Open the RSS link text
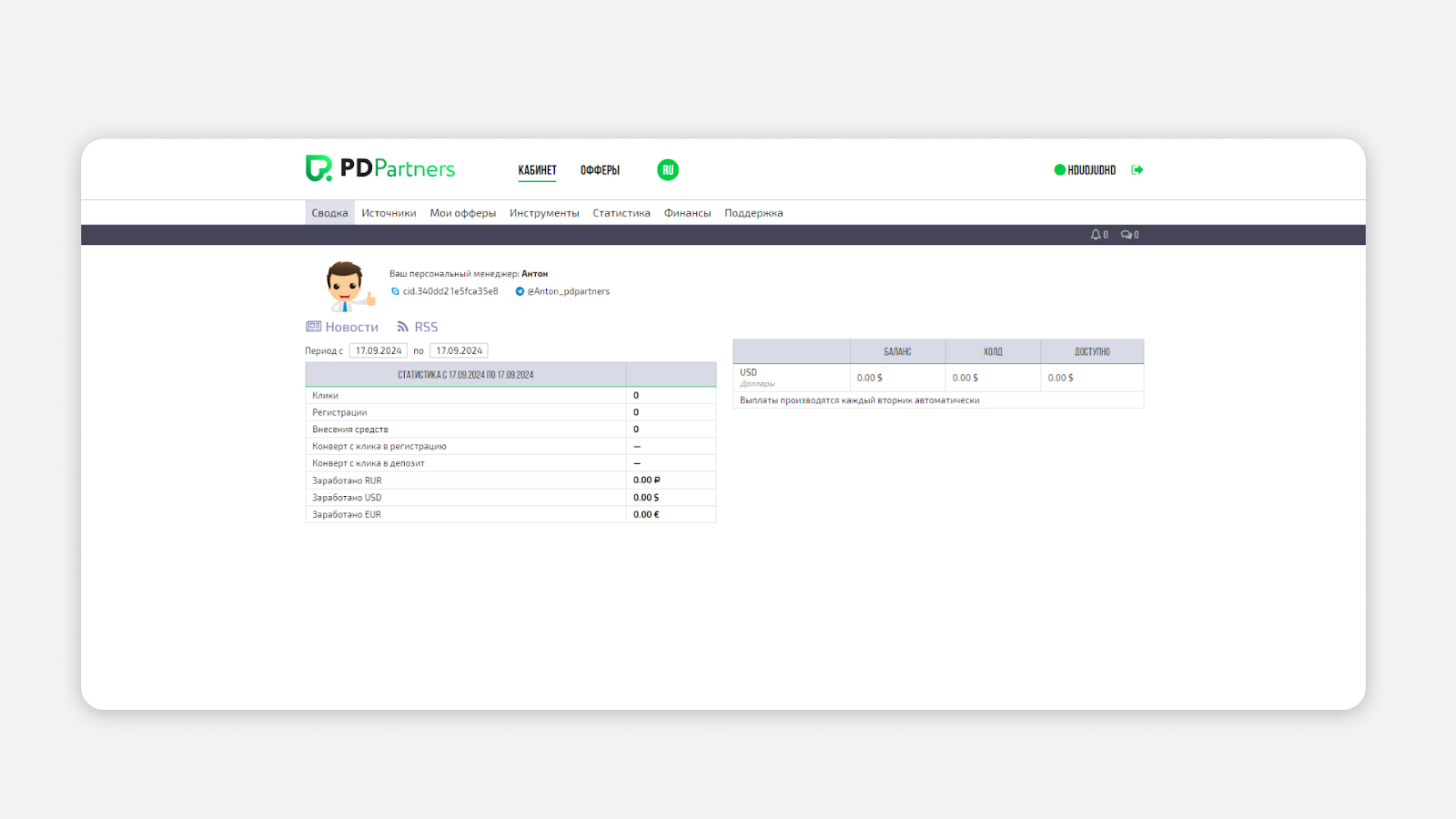 coord(426,327)
